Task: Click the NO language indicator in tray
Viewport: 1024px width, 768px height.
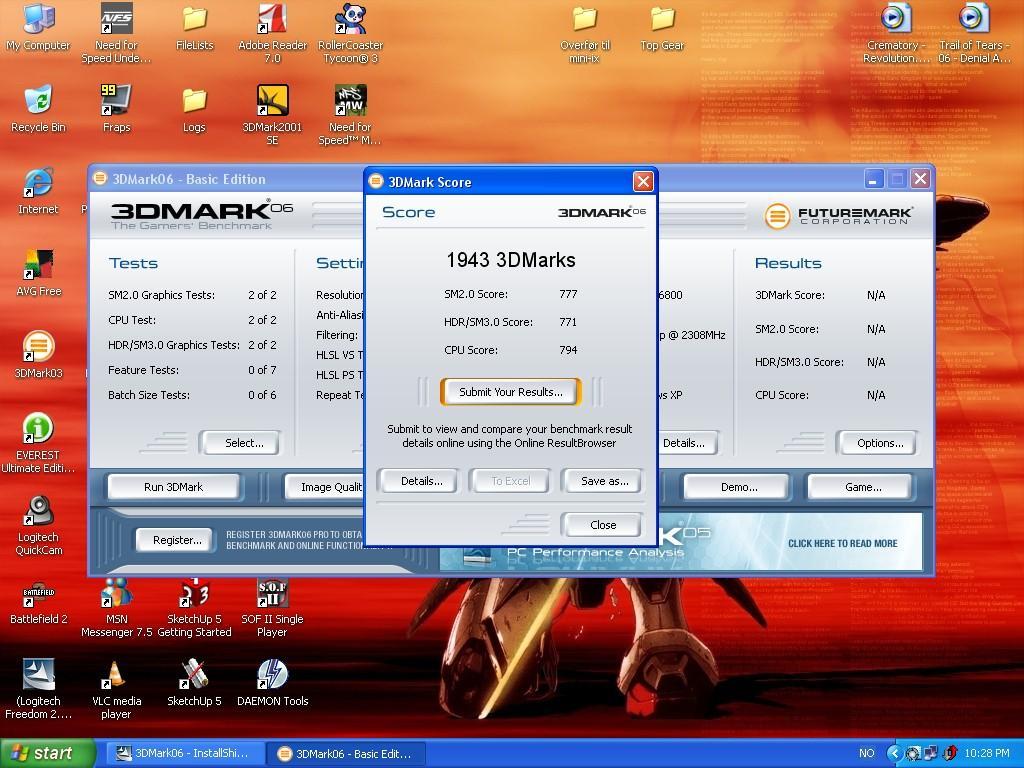Action: [x=866, y=753]
